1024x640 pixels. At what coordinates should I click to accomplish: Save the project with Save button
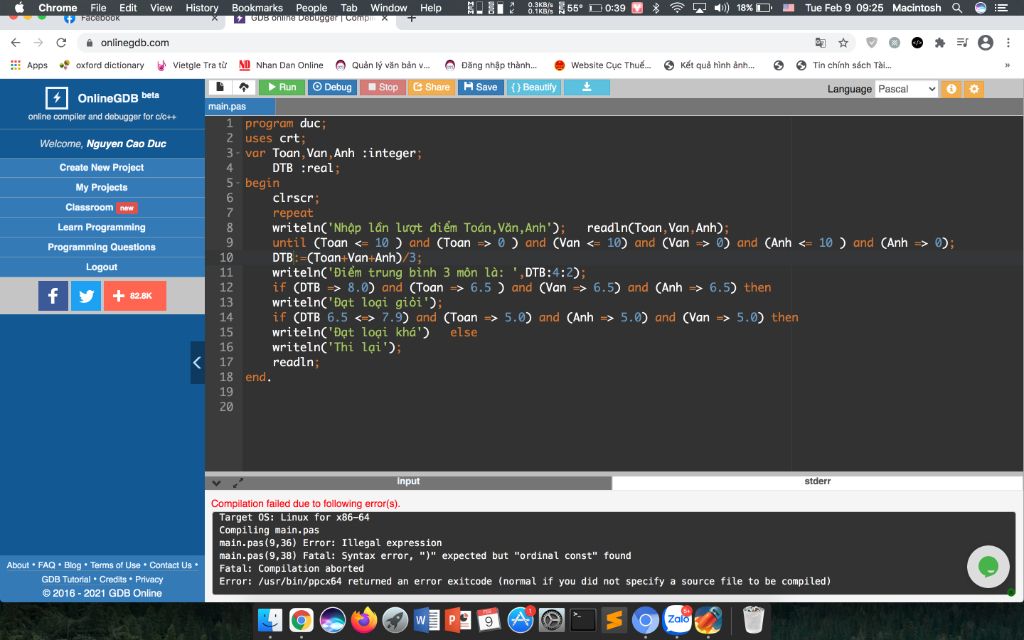[x=481, y=87]
